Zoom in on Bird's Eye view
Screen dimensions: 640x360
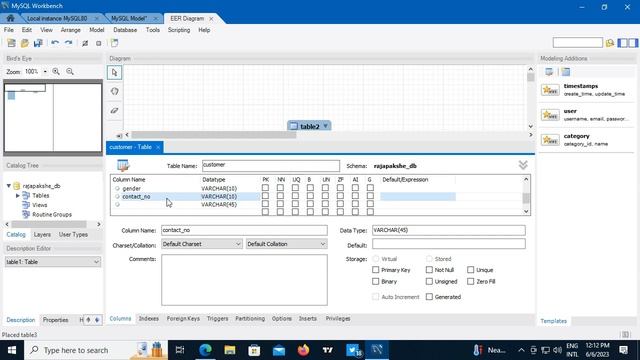click(x=56, y=71)
